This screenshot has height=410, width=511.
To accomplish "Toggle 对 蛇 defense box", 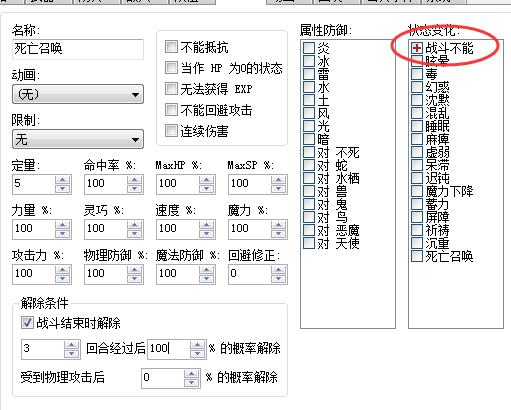I will pos(309,165).
